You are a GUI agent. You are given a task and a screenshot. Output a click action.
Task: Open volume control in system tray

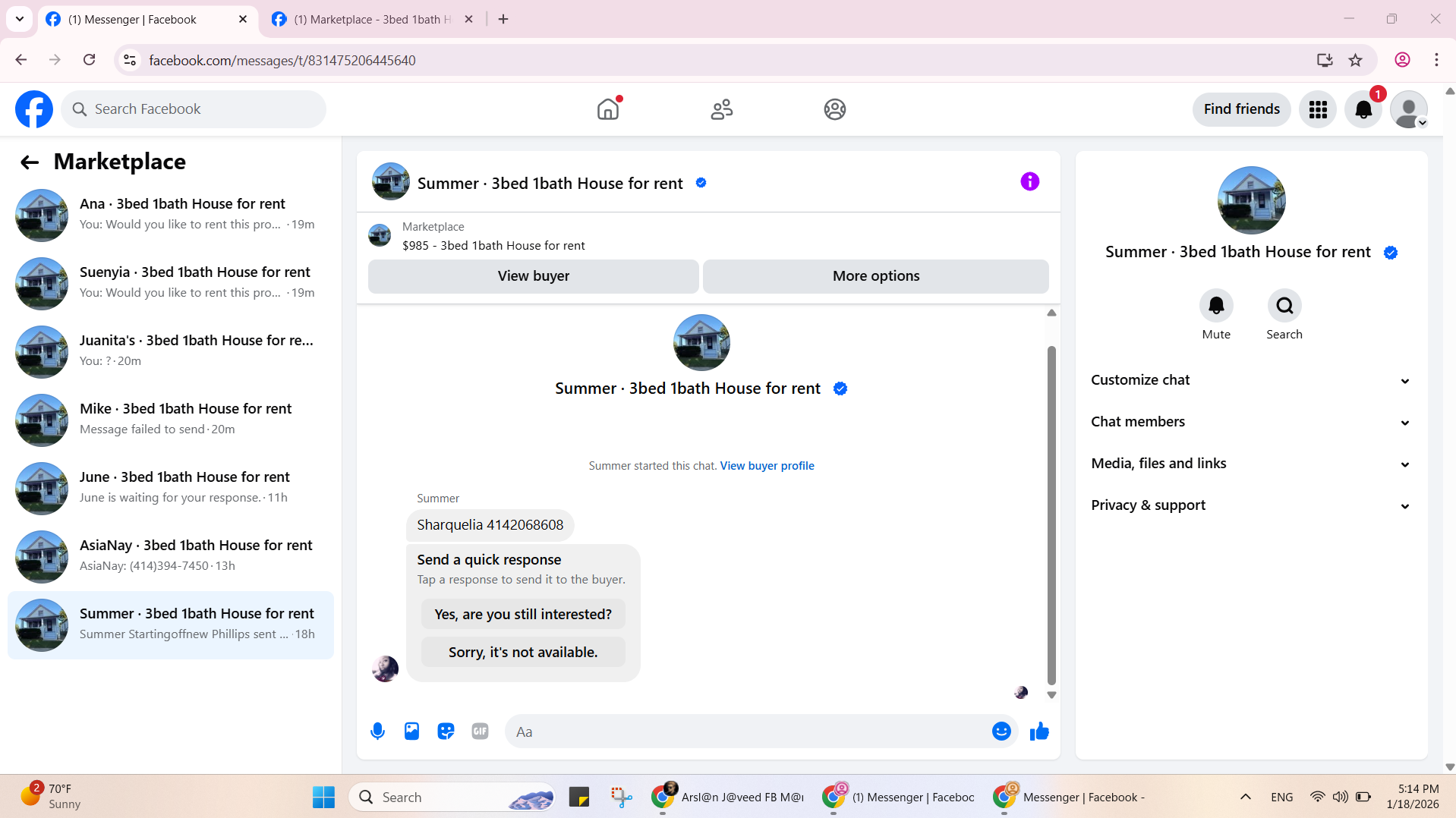tap(1340, 797)
